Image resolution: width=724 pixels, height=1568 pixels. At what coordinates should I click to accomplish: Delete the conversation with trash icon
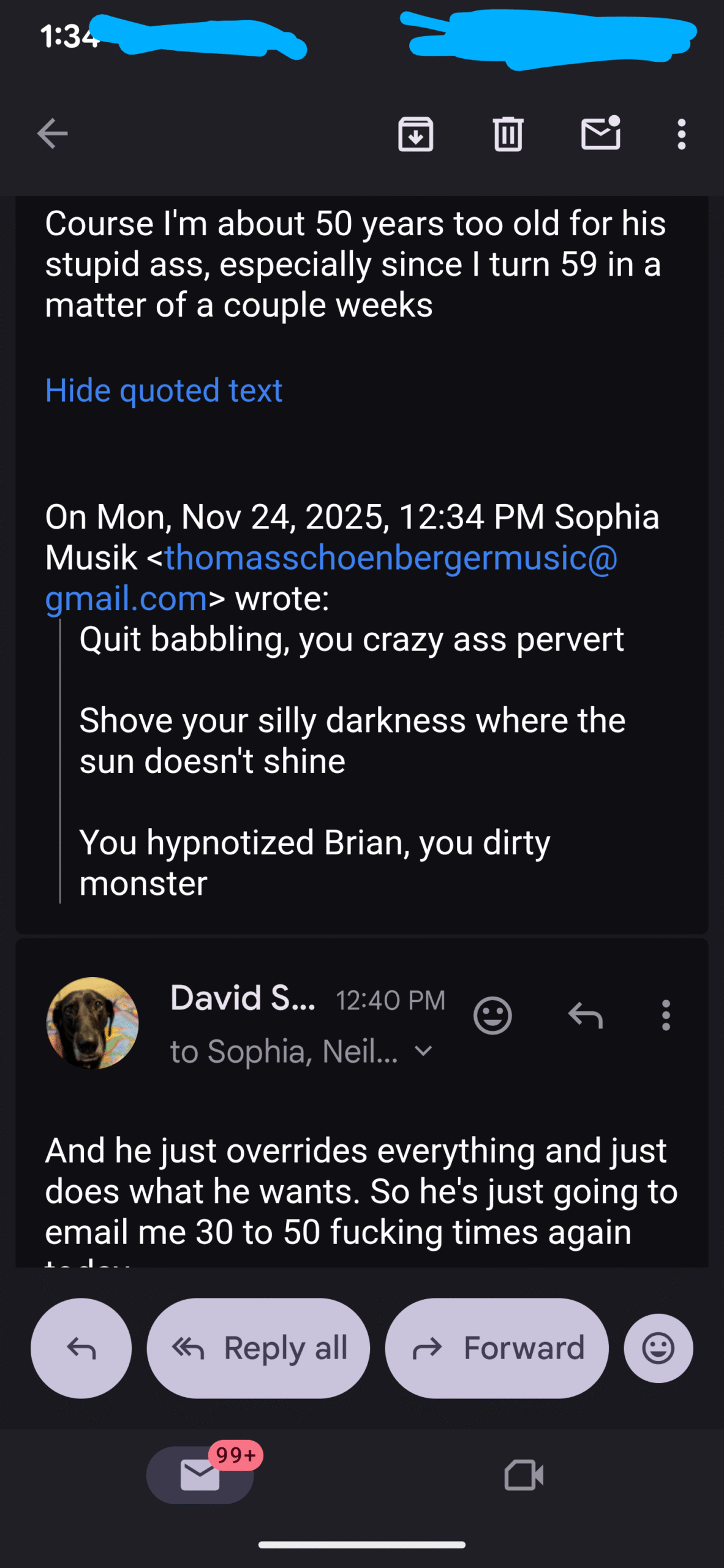[x=508, y=134]
